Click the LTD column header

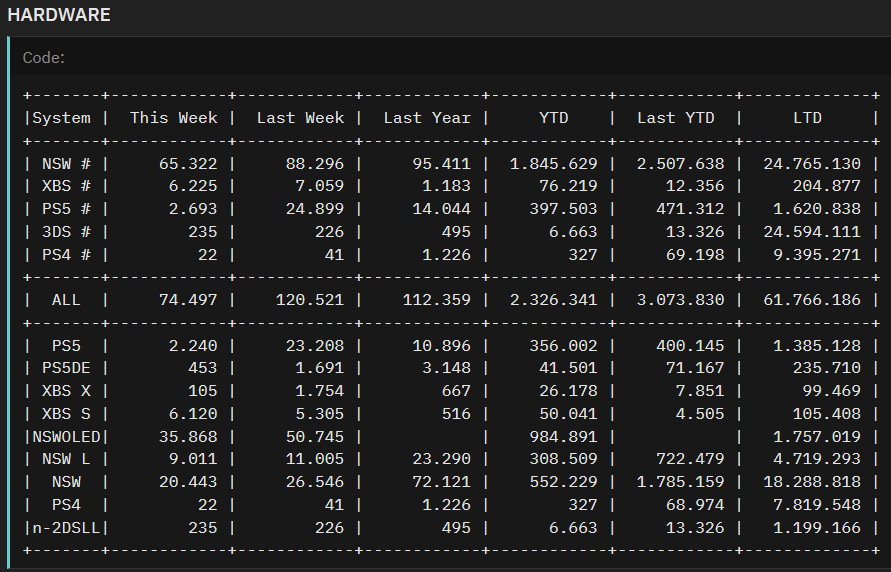click(807, 118)
